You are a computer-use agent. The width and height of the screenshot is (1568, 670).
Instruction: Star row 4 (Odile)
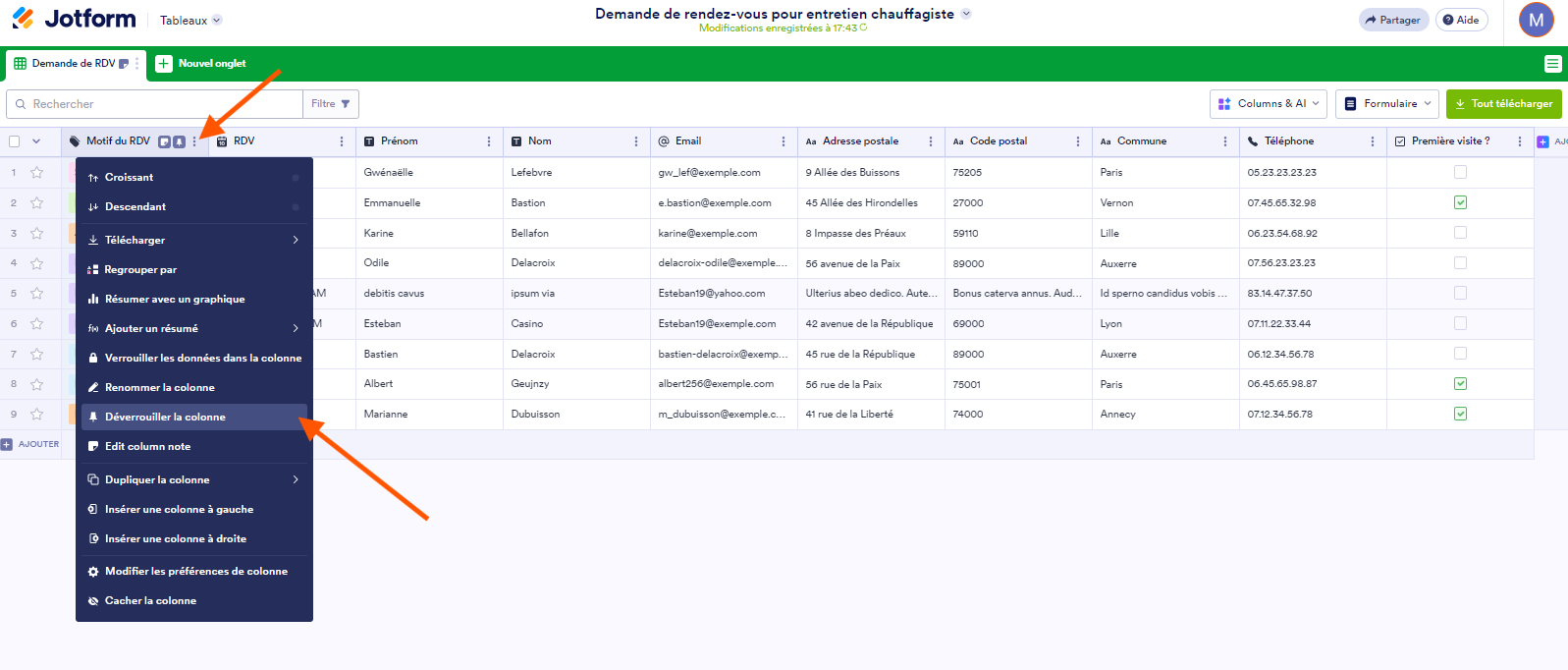[37, 263]
